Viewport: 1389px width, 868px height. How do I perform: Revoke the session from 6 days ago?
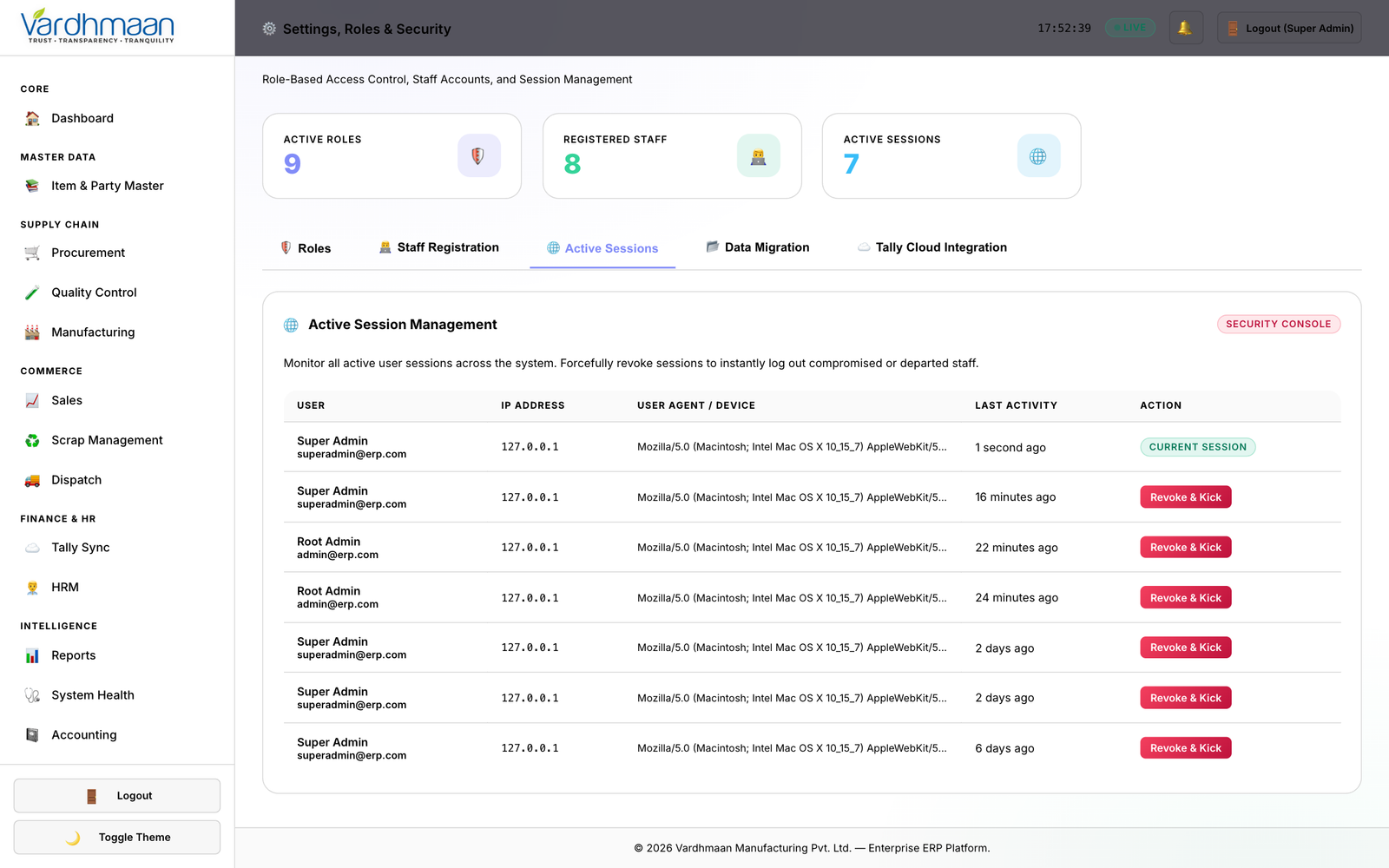(1186, 748)
